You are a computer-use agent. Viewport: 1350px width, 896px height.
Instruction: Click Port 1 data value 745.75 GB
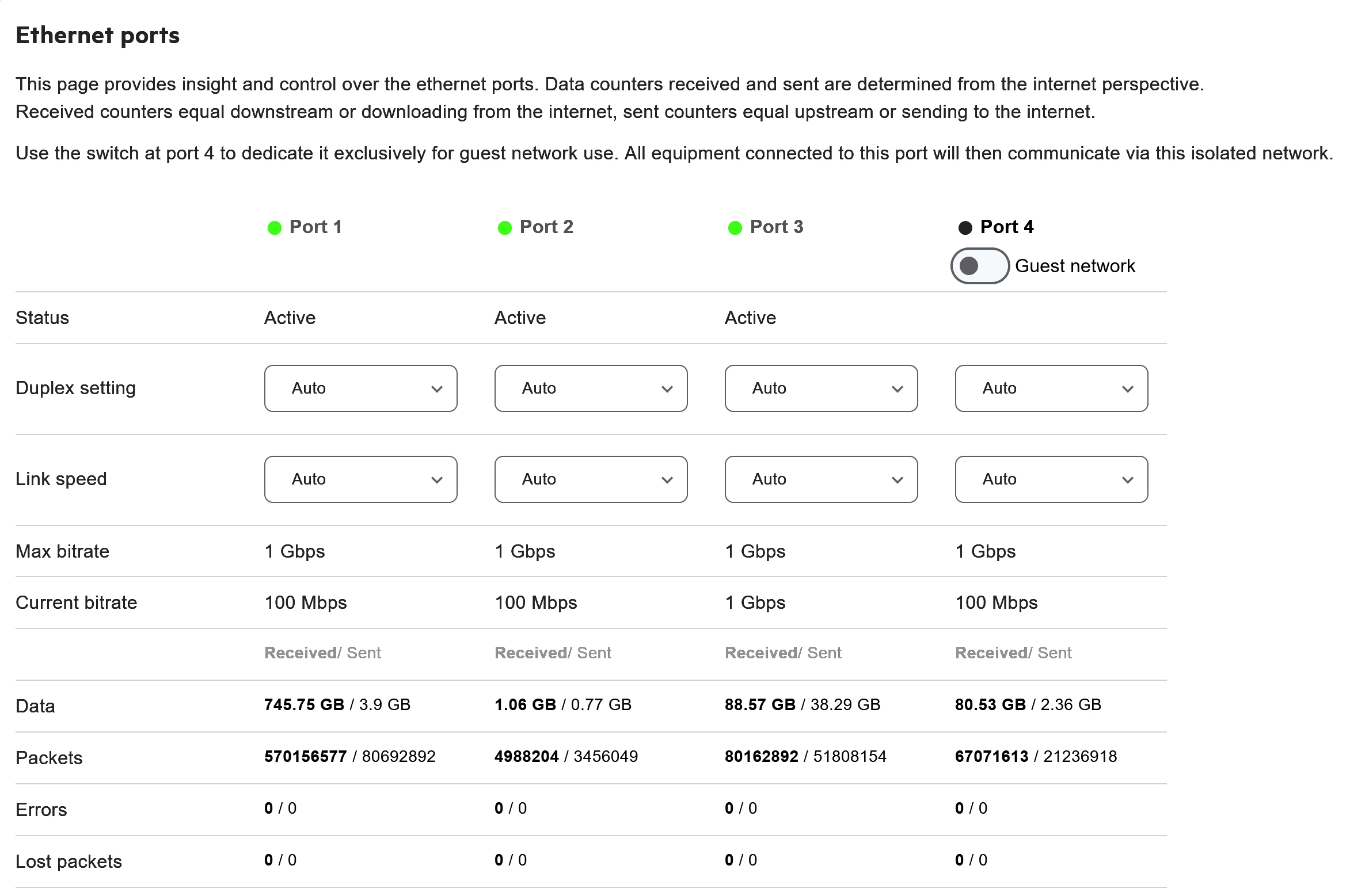[x=304, y=704]
